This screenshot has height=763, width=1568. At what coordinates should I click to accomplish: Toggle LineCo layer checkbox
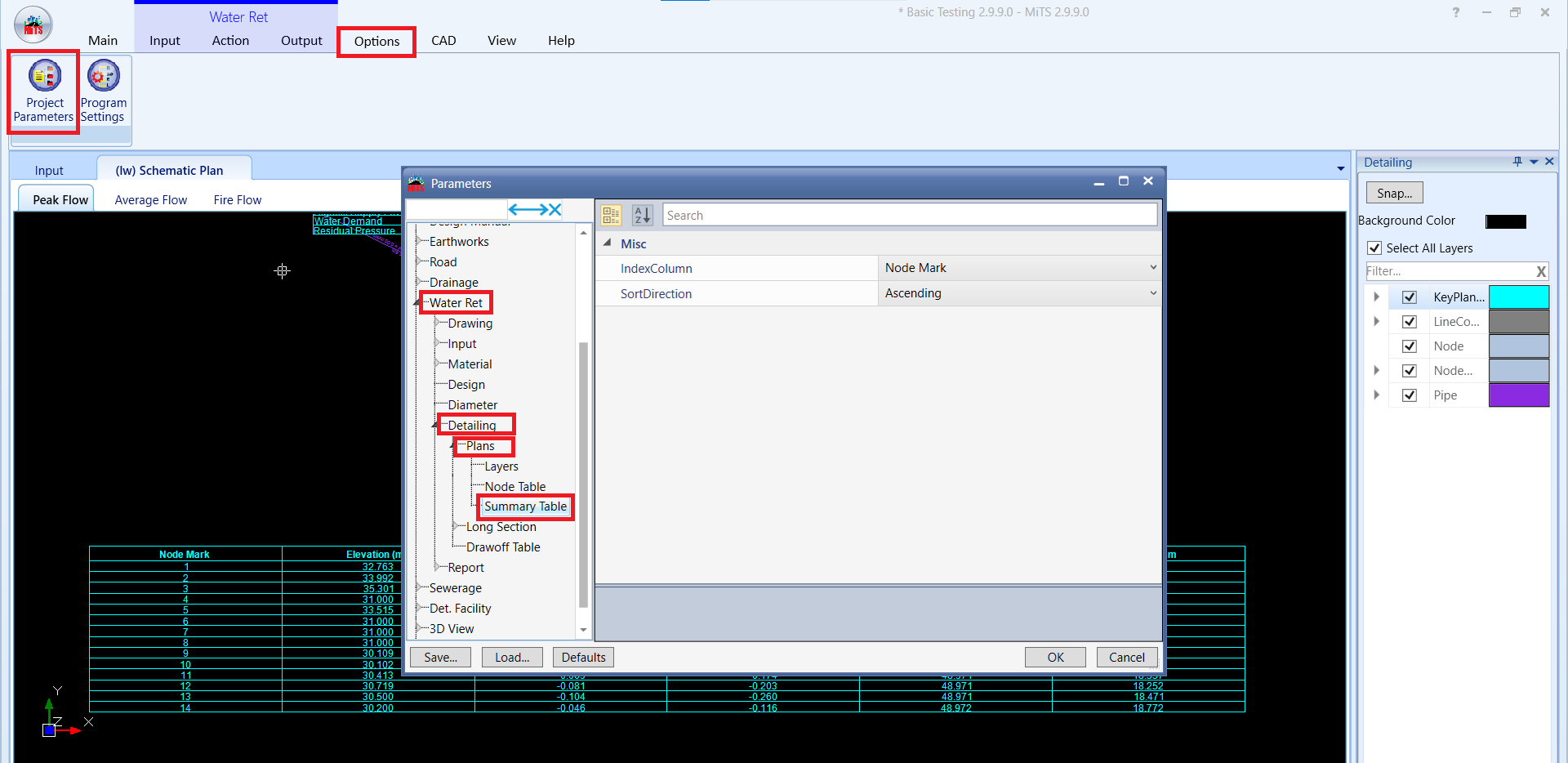pyautogui.click(x=1410, y=322)
